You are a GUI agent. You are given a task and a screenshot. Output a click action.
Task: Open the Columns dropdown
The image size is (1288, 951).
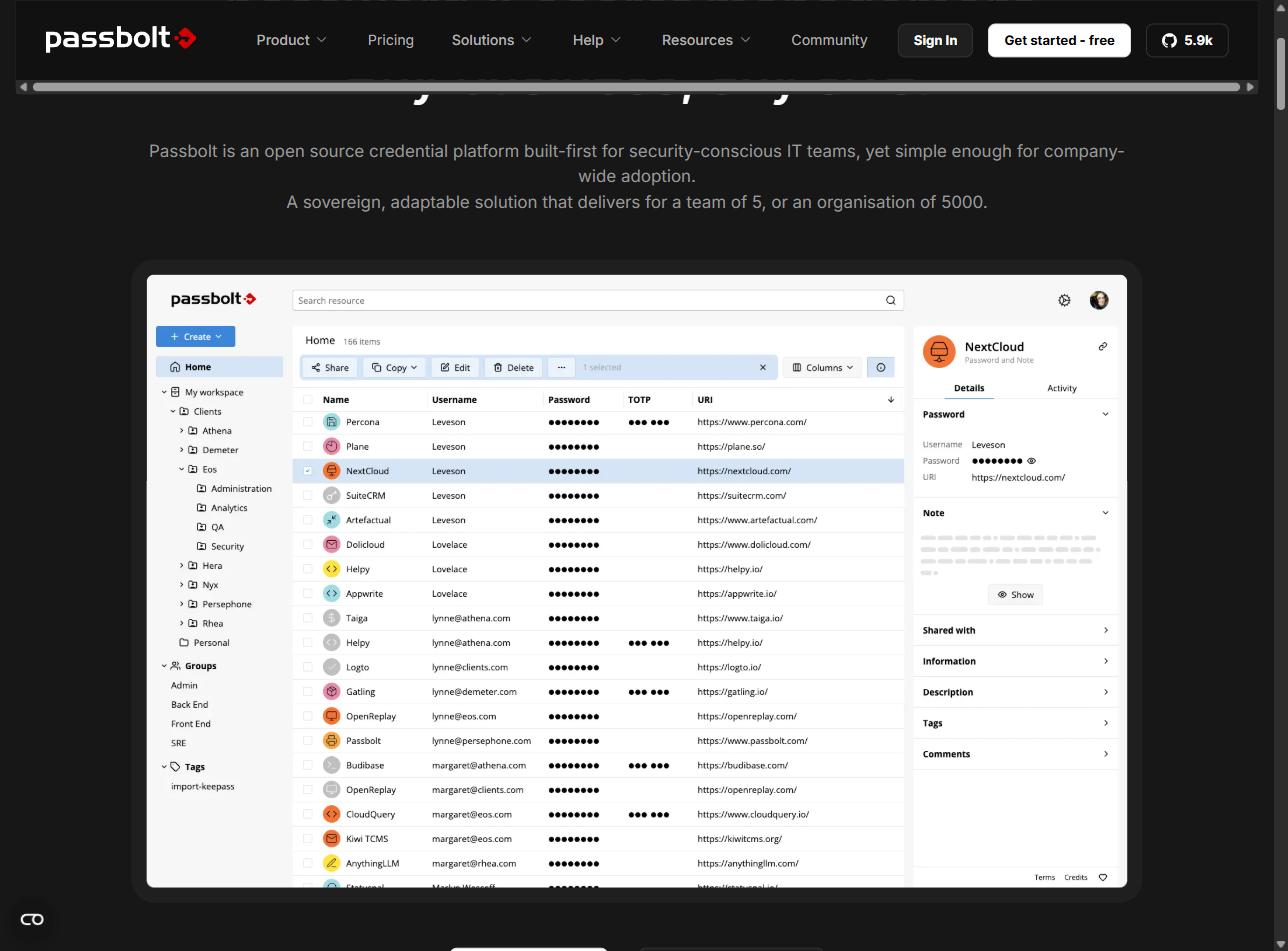click(x=822, y=367)
